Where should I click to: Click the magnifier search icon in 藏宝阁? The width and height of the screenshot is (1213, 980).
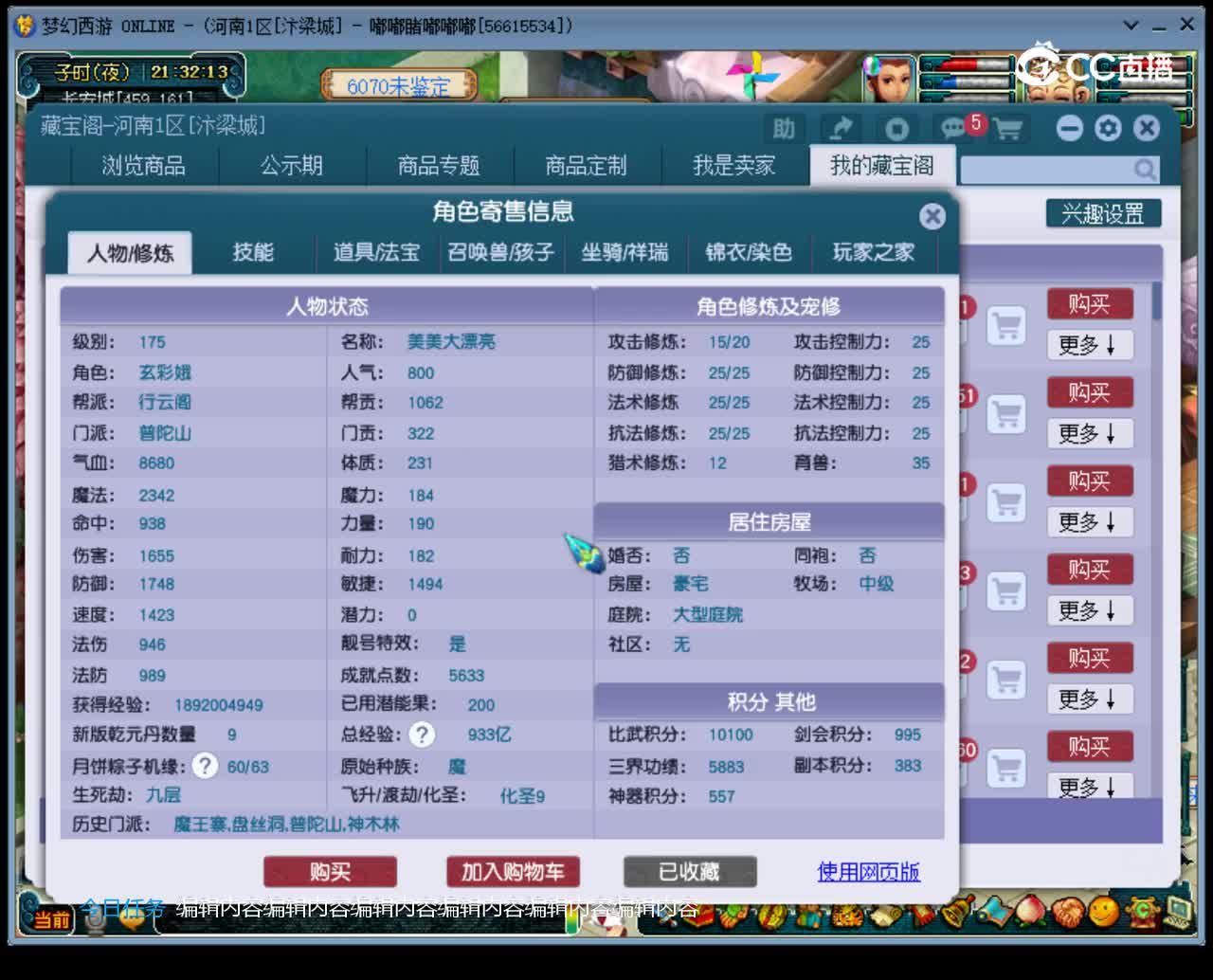coord(1145,170)
